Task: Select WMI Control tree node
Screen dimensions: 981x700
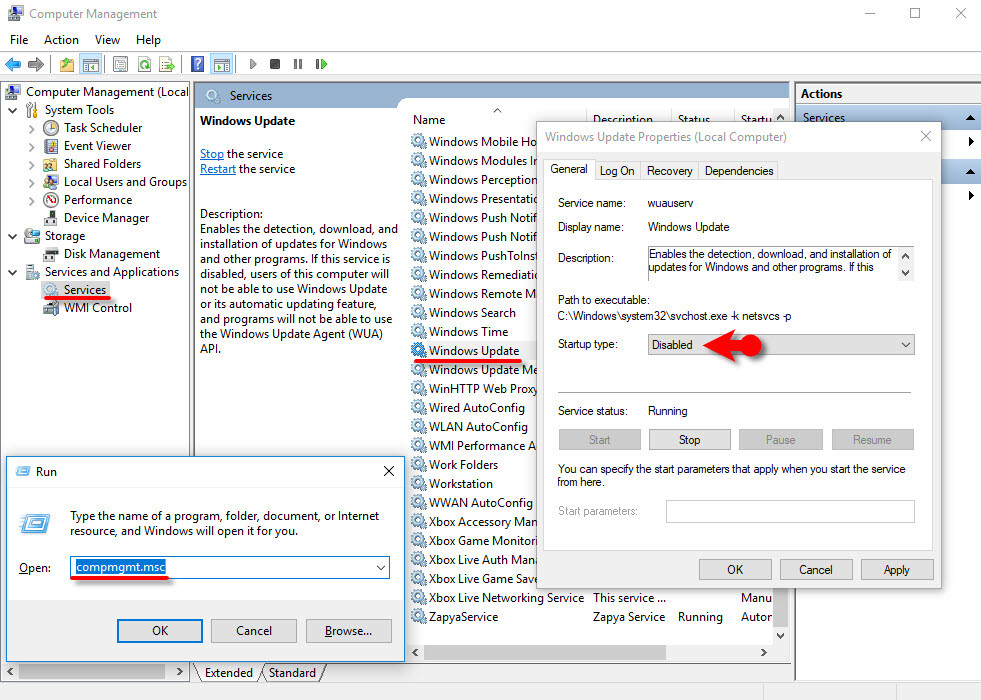Action: [x=97, y=308]
